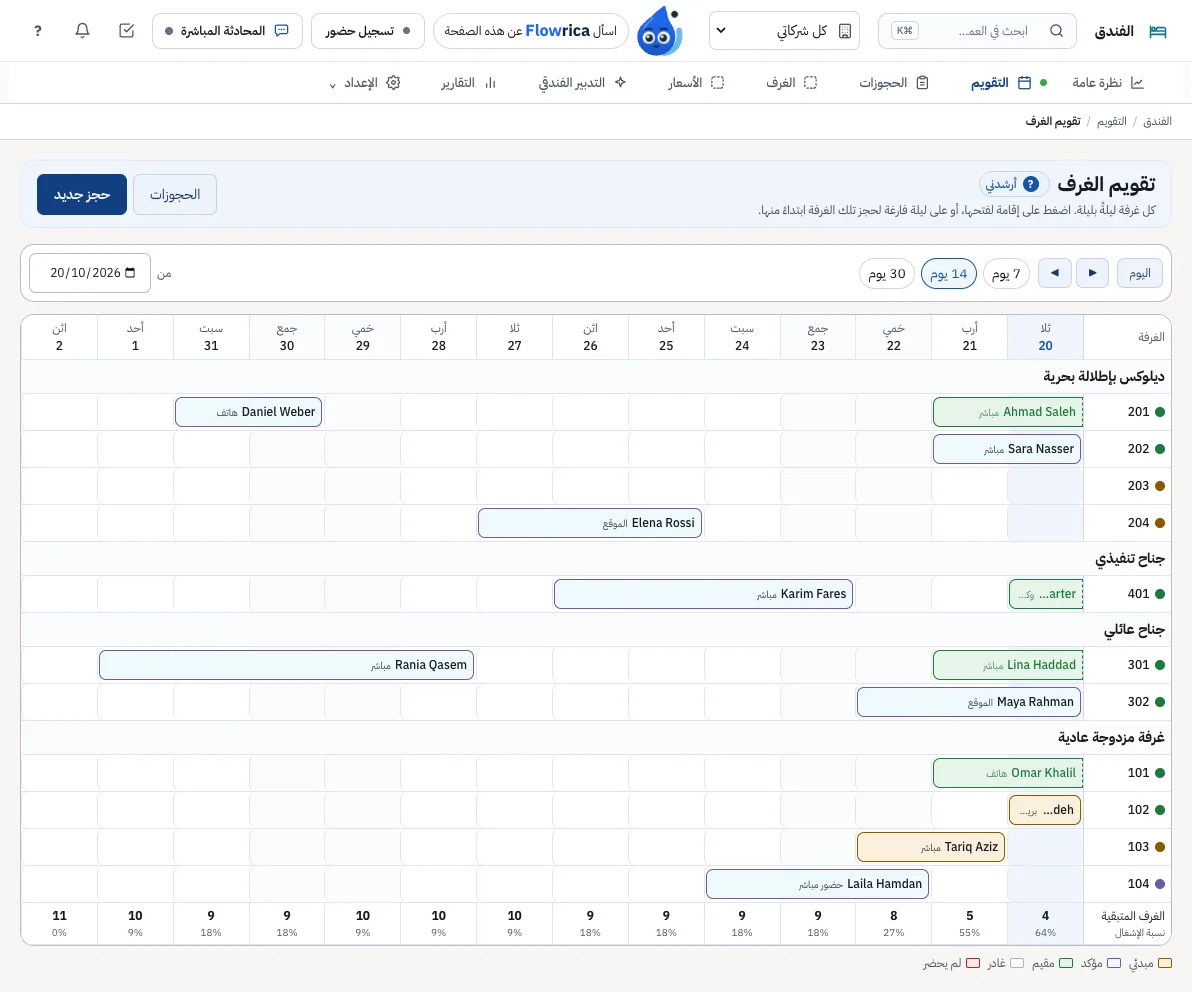Image resolution: width=1192 pixels, height=992 pixels.
Task: Expand the الإعداد settings menu
Action: click(365, 83)
